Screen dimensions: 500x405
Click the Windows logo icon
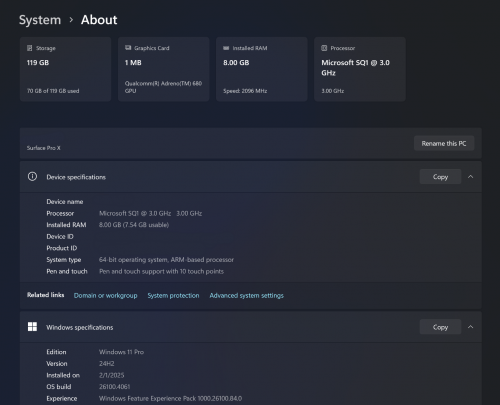tap(32, 327)
